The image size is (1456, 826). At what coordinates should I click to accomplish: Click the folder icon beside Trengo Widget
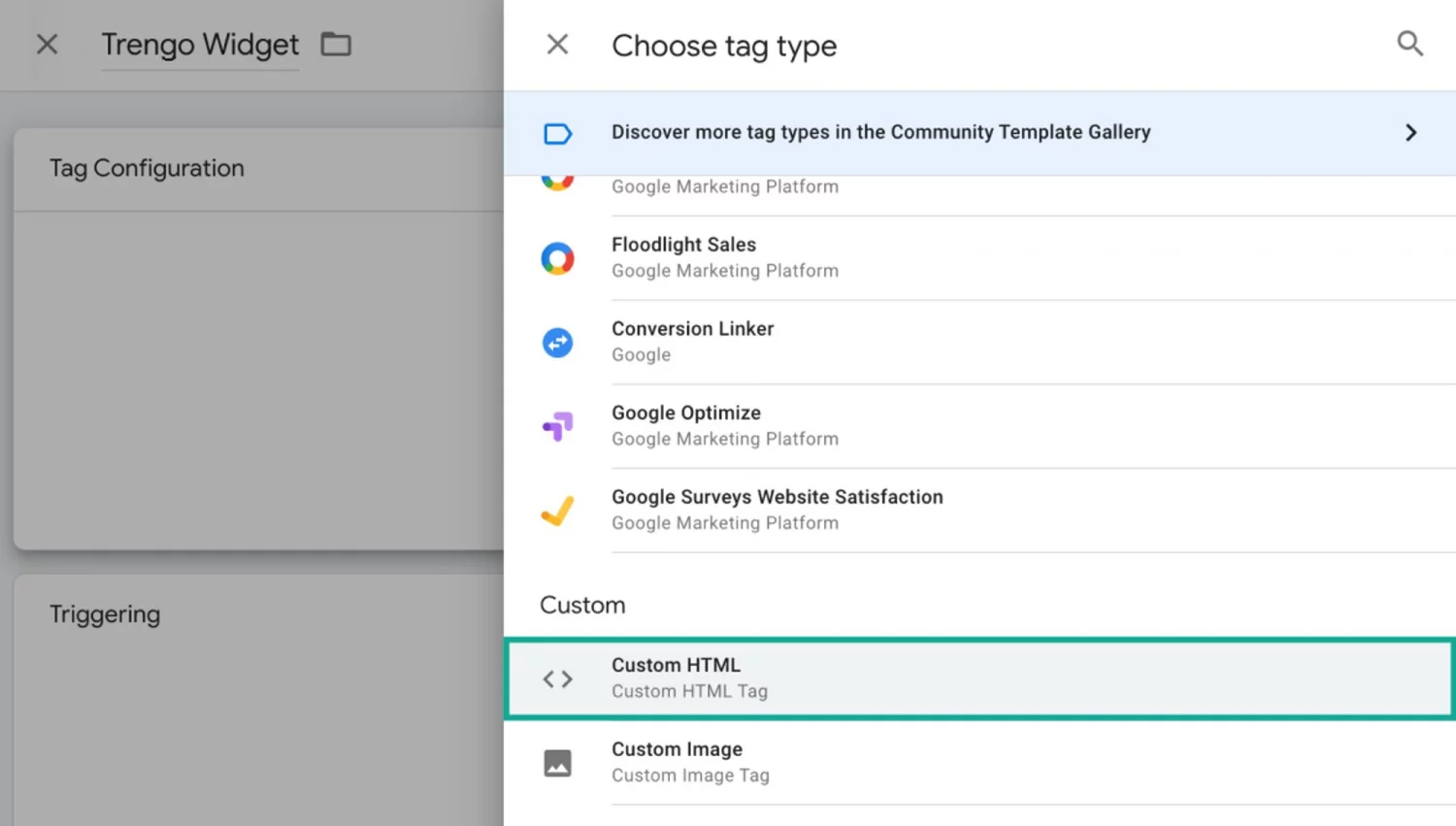pos(335,44)
